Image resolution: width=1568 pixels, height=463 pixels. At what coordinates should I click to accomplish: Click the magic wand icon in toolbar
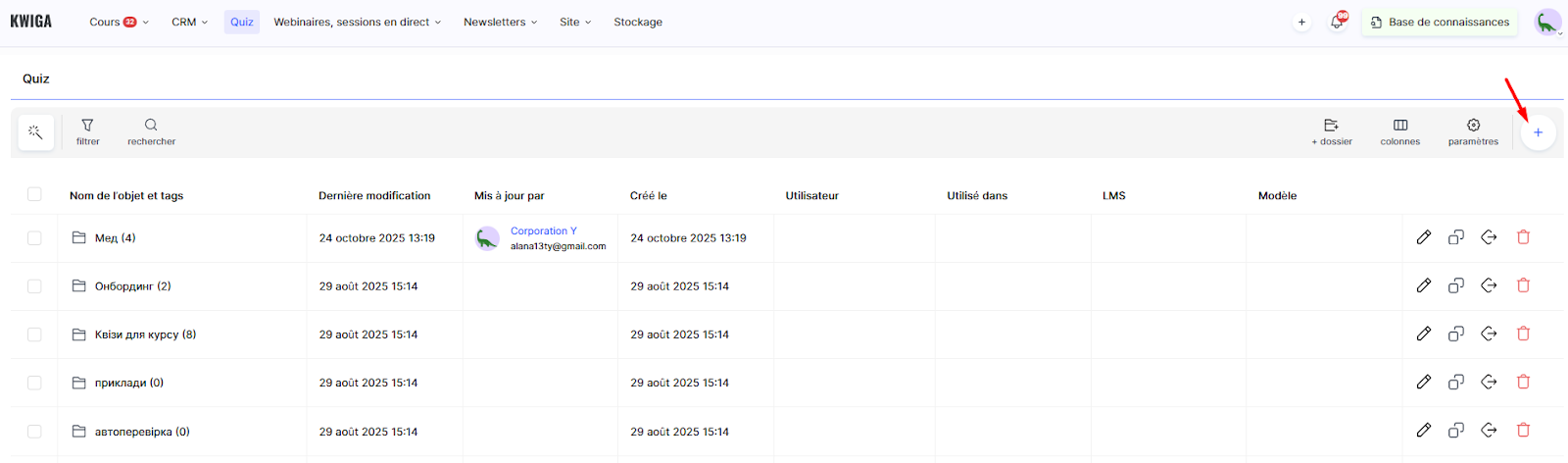click(35, 132)
